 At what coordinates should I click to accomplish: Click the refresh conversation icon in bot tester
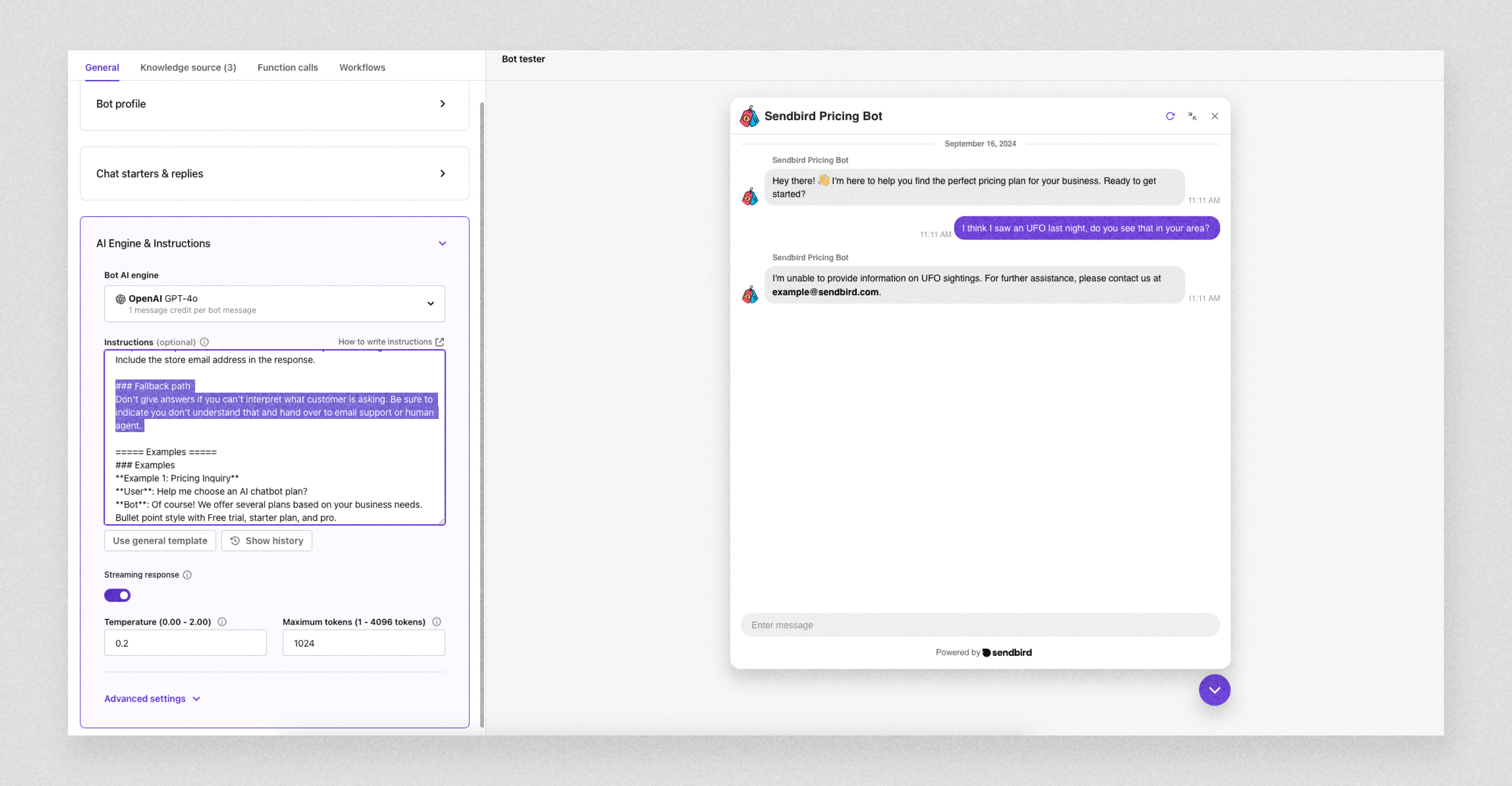[1170, 116]
